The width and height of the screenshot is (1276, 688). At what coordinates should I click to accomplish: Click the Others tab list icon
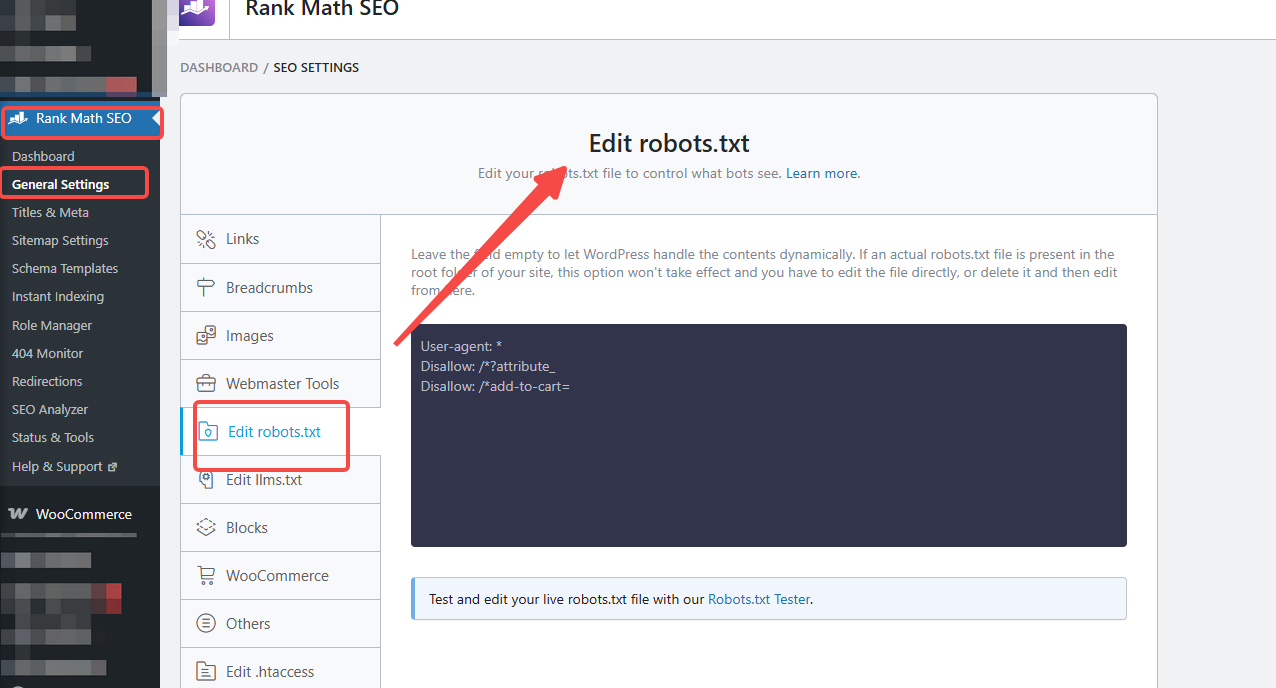tap(206, 623)
